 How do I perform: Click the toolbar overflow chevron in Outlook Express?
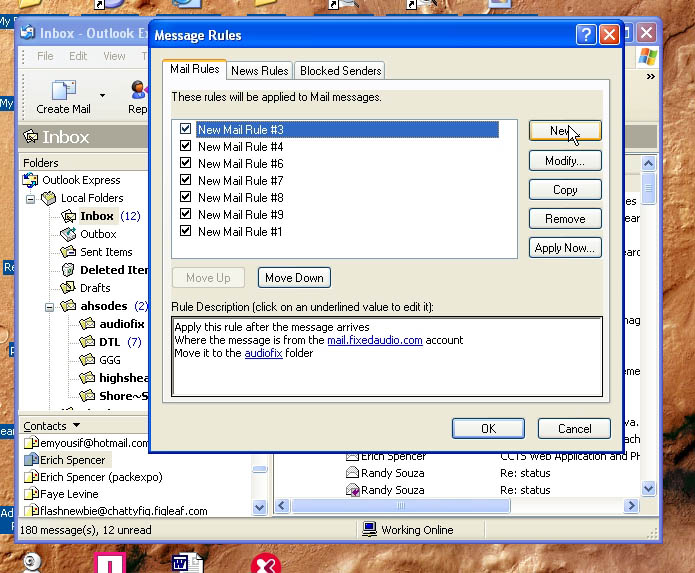[x=650, y=77]
